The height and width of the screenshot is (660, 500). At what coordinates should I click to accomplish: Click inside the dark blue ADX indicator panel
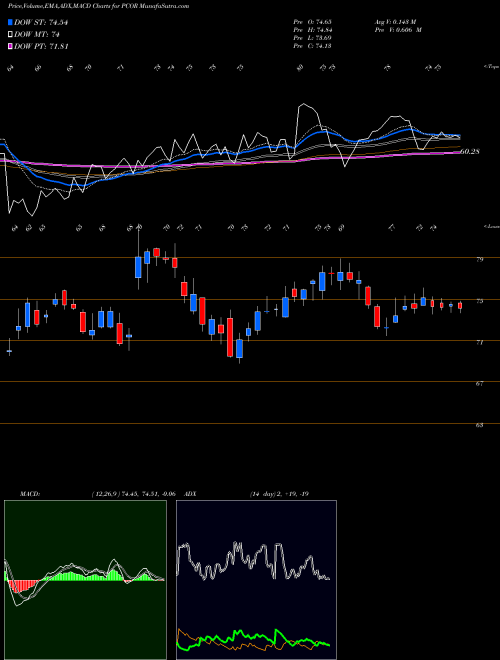click(256, 580)
